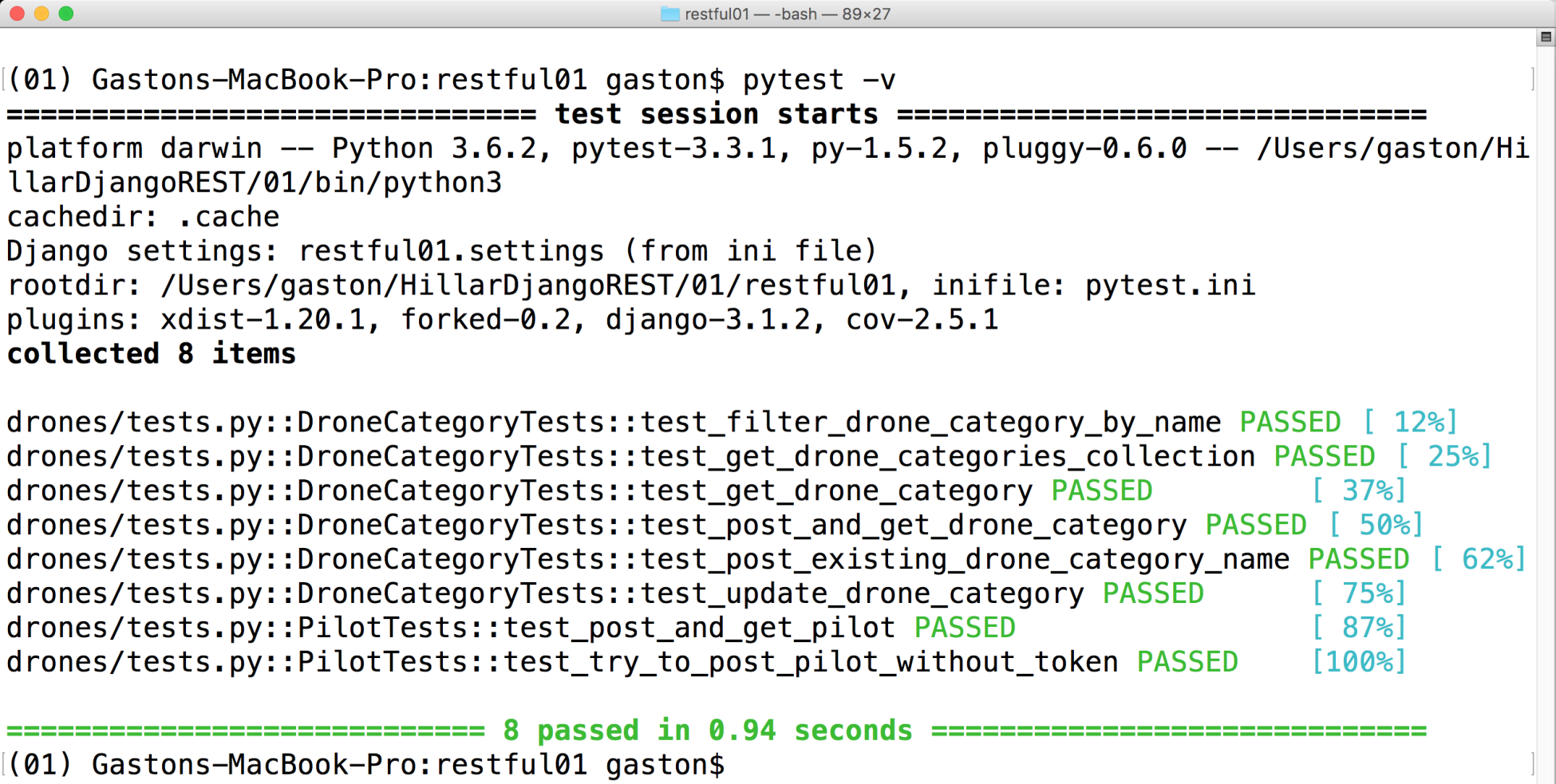Click the 'cachedir: .cache' line
1556x784 pixels.
point(144,217)
